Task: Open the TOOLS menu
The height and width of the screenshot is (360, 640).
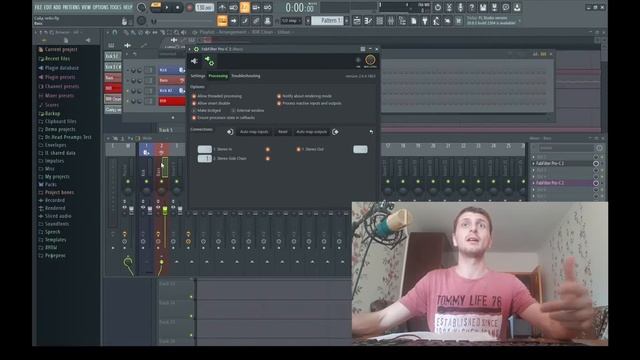Action: (x=116, y=7)
